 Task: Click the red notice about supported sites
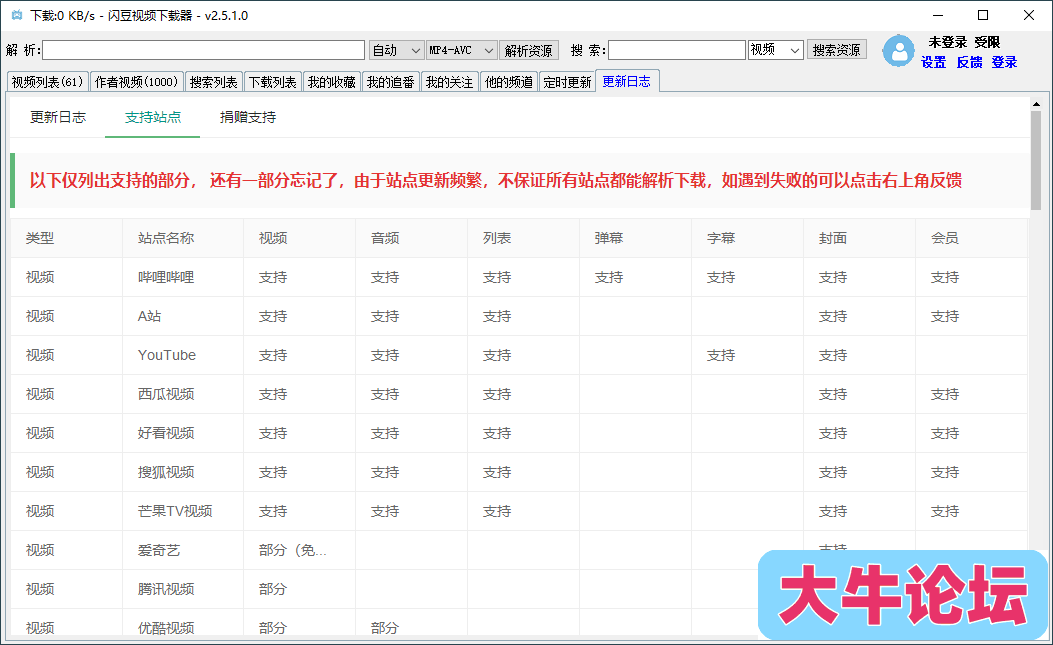coord(496,180)
